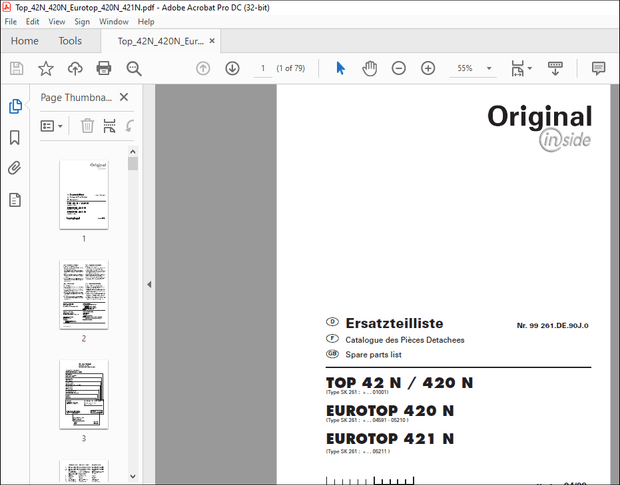Switch to the Home tab
This screenshot has height=485, width=620.
point(25,41)
